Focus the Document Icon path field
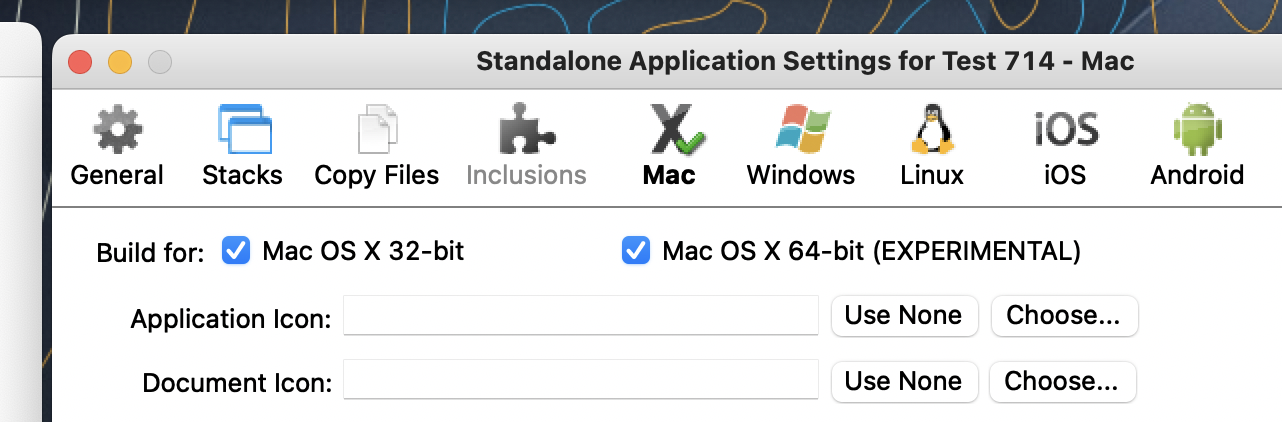Viewport: 1282px width, 422px height. 581,381
